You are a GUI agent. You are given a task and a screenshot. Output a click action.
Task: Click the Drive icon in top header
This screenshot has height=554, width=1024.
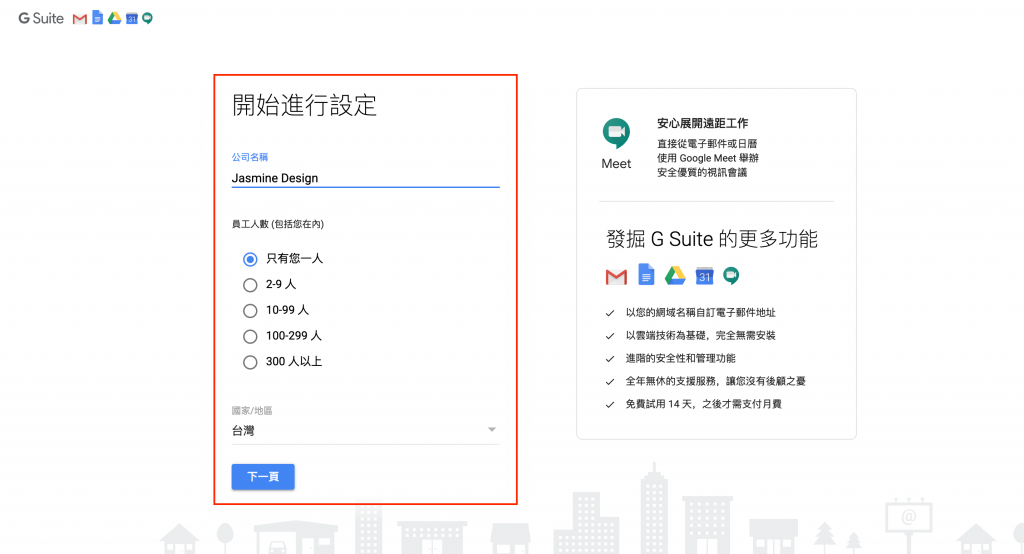114,18
